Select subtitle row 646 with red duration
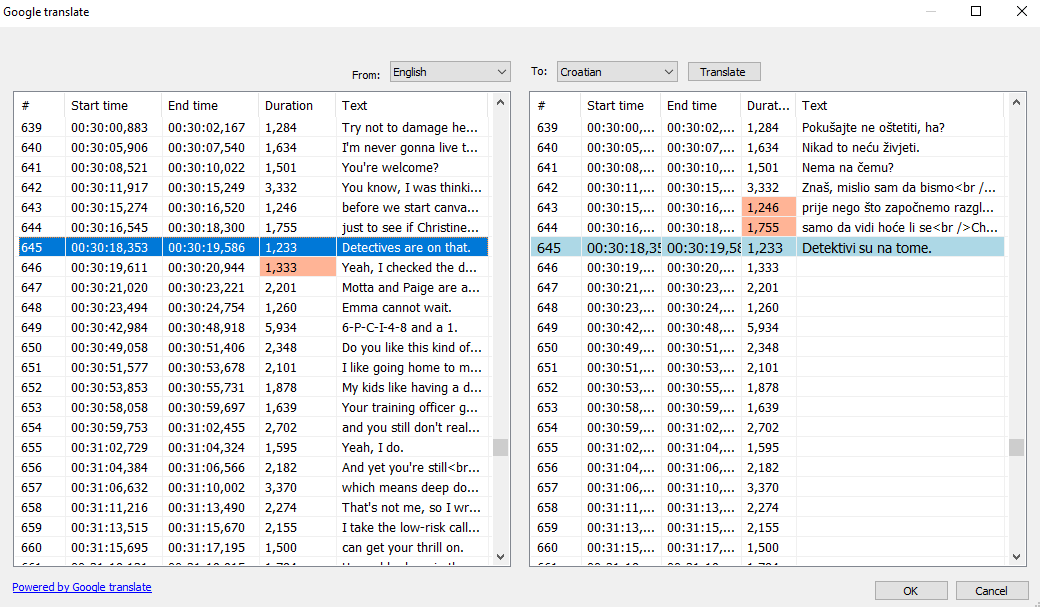1040x607 pixels. (x=200, y=267)
